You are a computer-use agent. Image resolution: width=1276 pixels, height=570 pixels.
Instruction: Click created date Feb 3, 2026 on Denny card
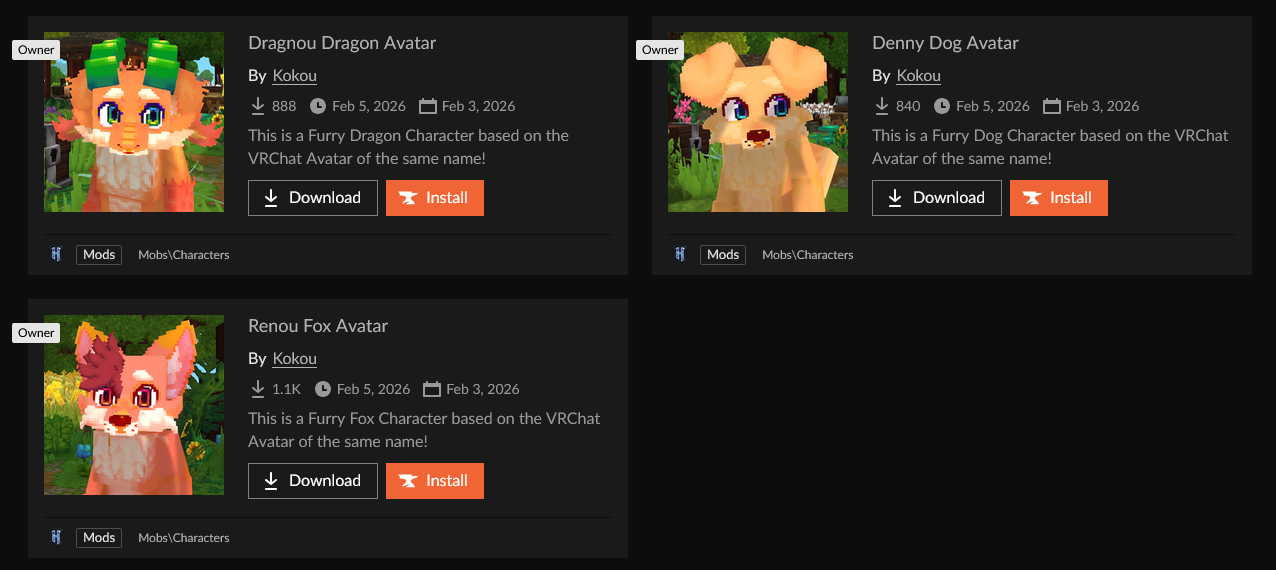(x=1103, y=106)
